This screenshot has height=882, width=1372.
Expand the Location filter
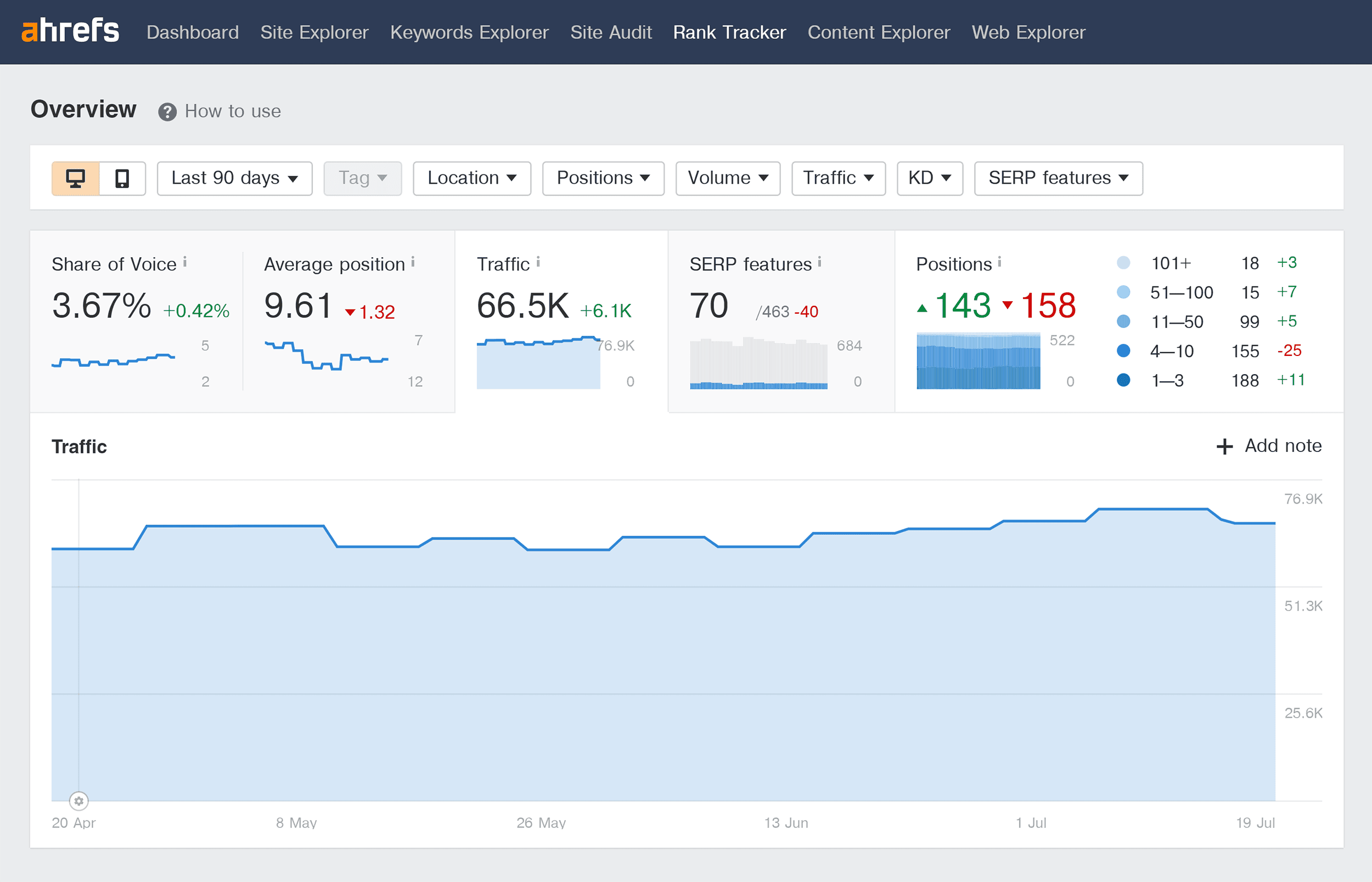pos(471,178)
